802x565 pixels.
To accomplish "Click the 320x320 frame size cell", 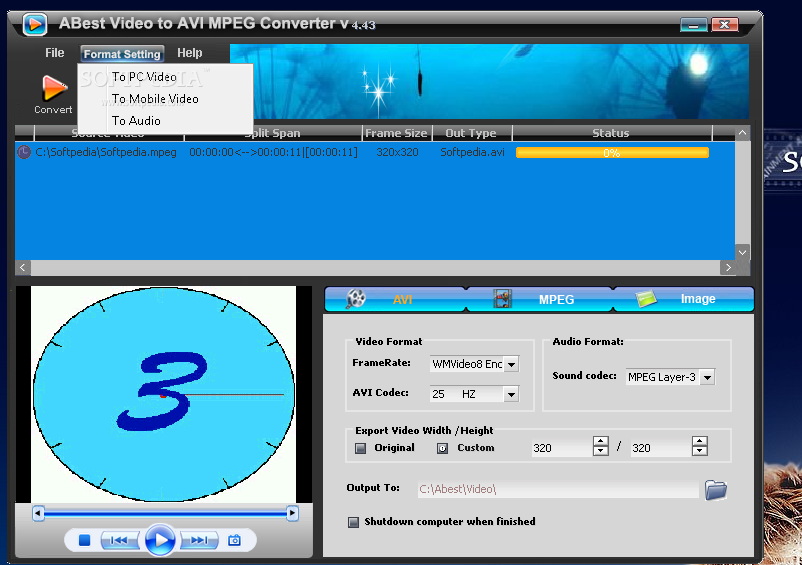I will pos(397,152).
